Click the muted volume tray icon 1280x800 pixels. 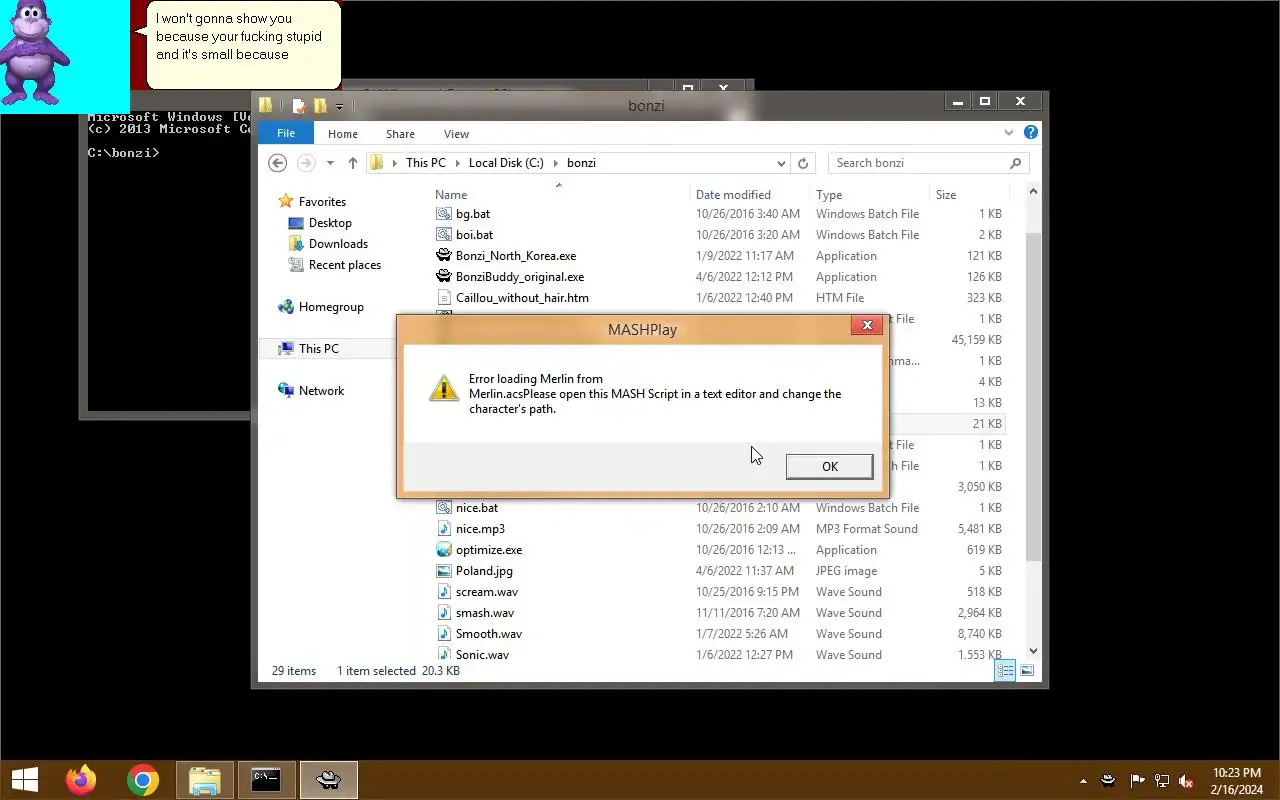click(x=1186, y=781)
